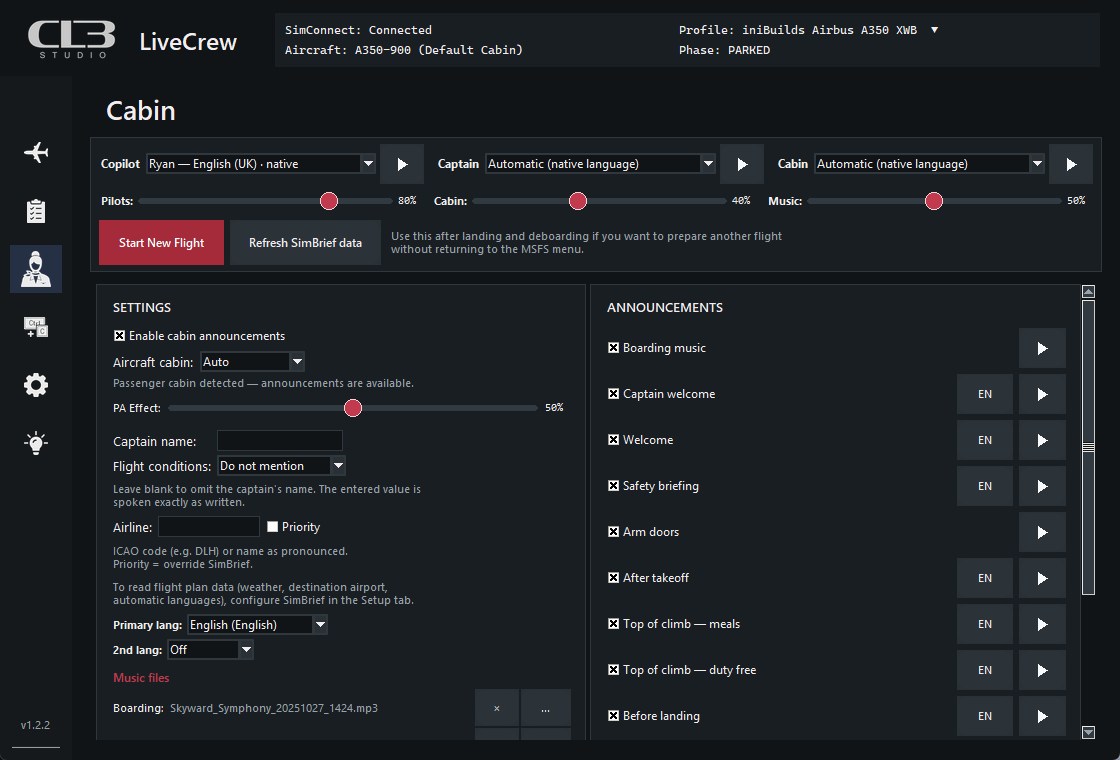Open the lightbulb tips sidebar icon
1120x760 pixels.
click(x=36, y=443)
